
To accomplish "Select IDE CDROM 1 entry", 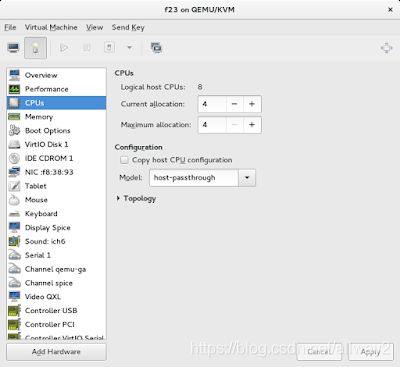I will pos(56,158).
